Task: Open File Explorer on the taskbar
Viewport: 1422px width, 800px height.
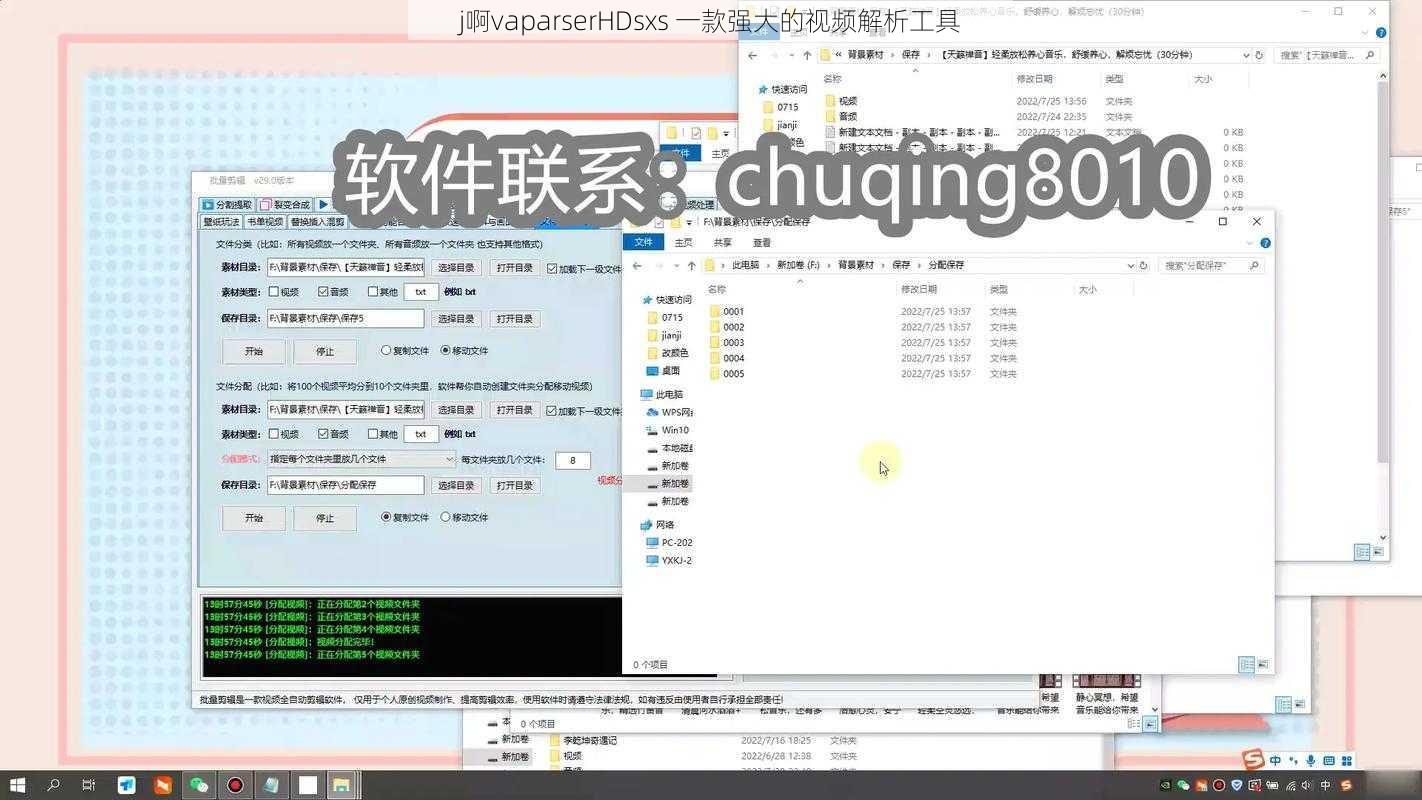Action: pyautogui.click(x=341, y=785)
